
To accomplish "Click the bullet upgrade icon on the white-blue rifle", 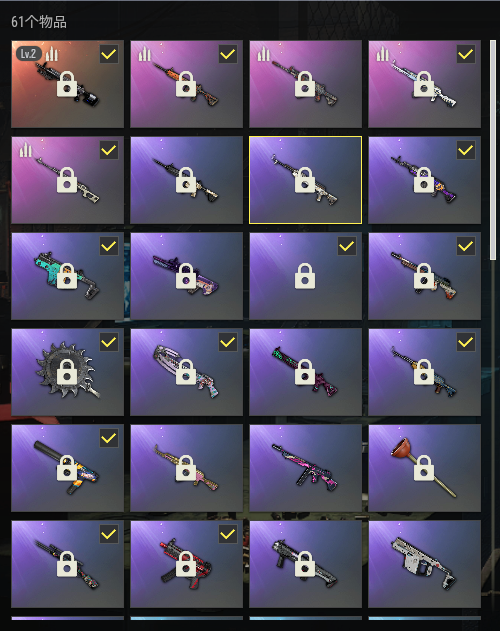I will (x=382, y=54).
